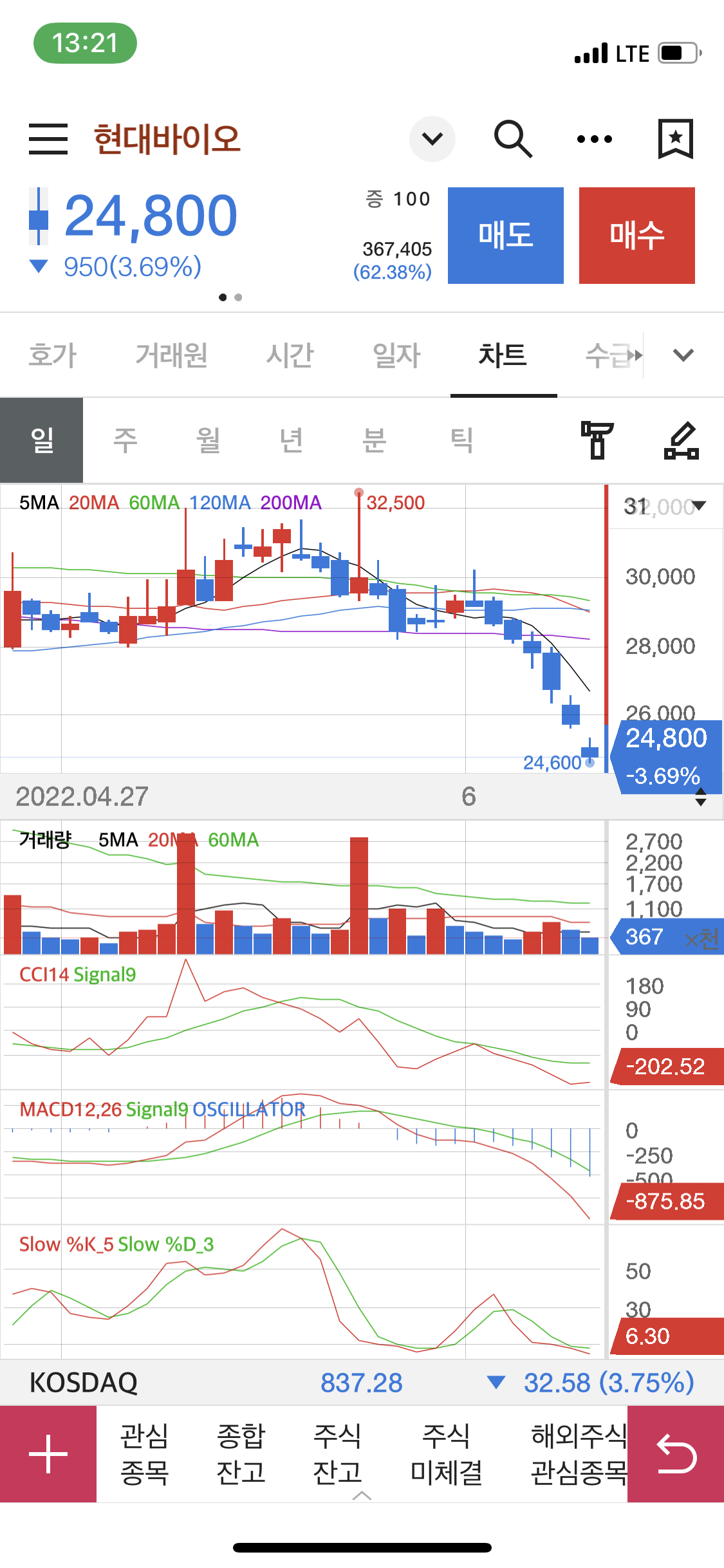
Task: Open chart drawing tool icon
Action: click(x=682, y=440)
